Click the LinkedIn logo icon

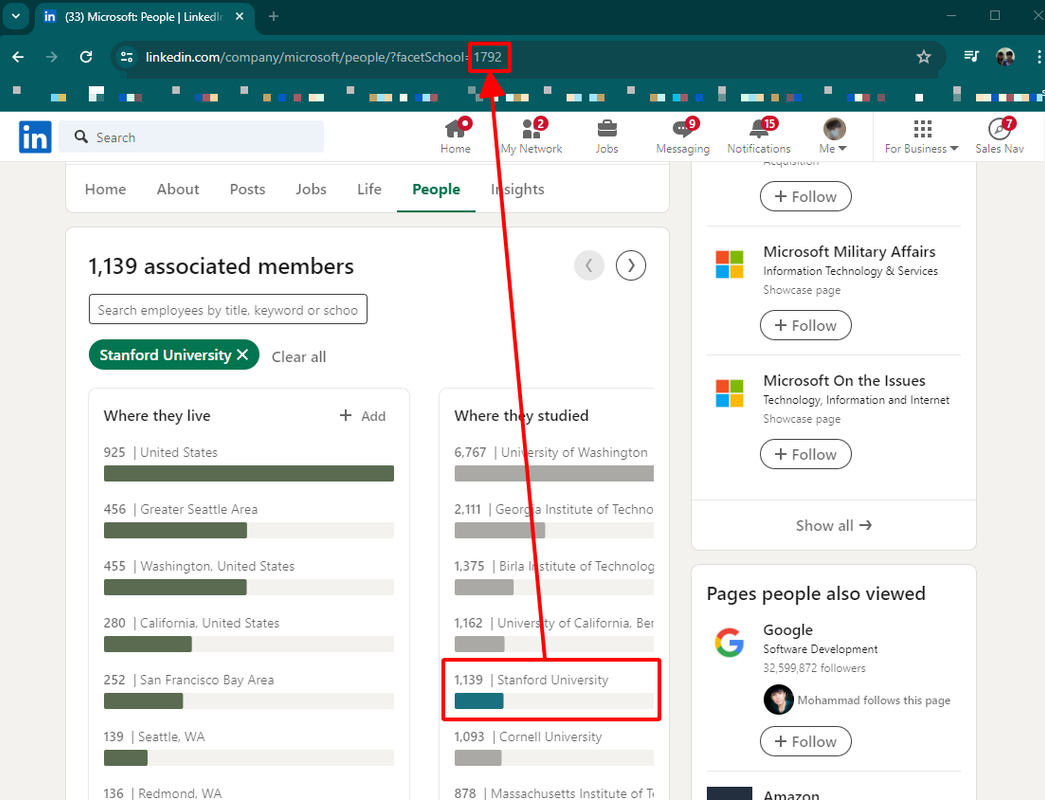click(x=35, y=137)
